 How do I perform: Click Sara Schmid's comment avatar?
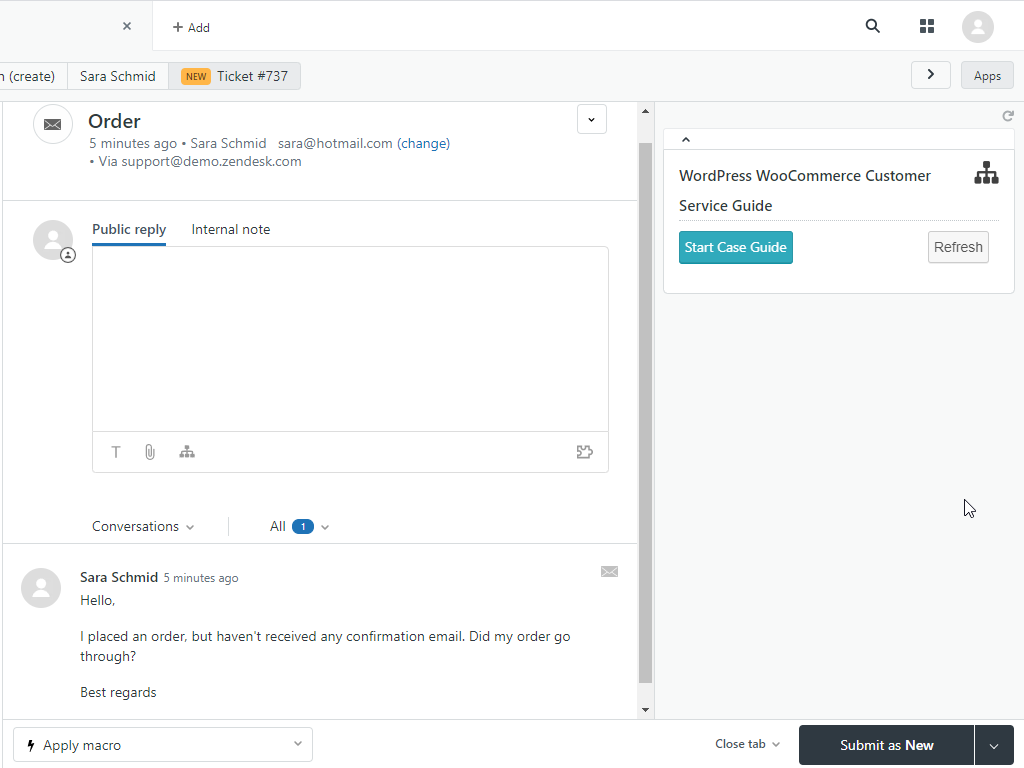pos(41,588)
